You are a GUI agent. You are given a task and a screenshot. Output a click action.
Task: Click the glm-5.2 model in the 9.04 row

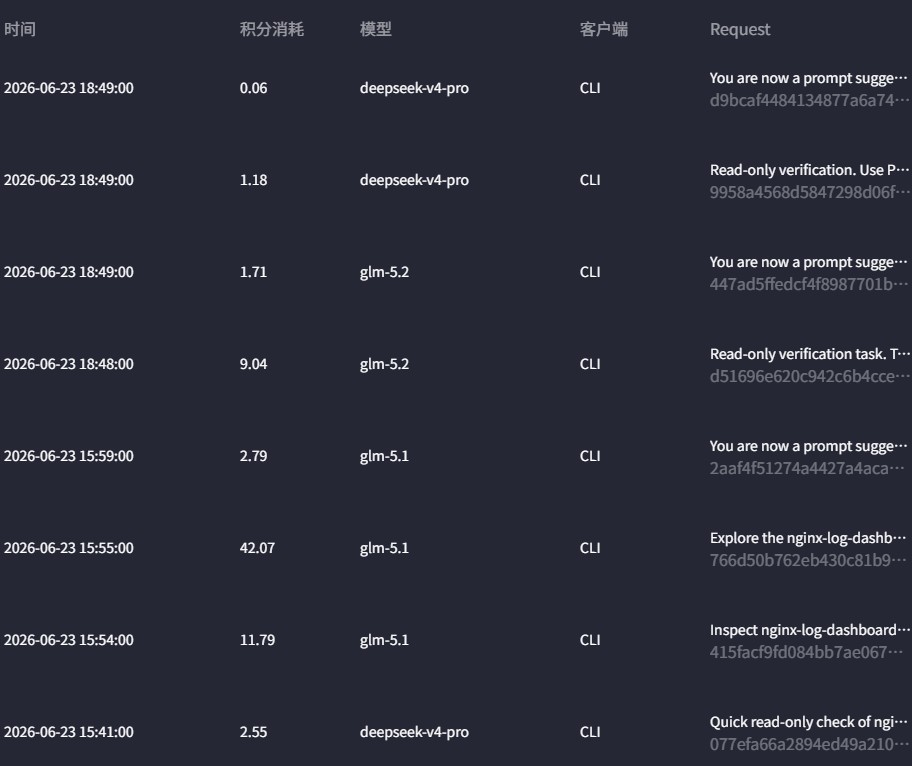(x=384, y=364)
